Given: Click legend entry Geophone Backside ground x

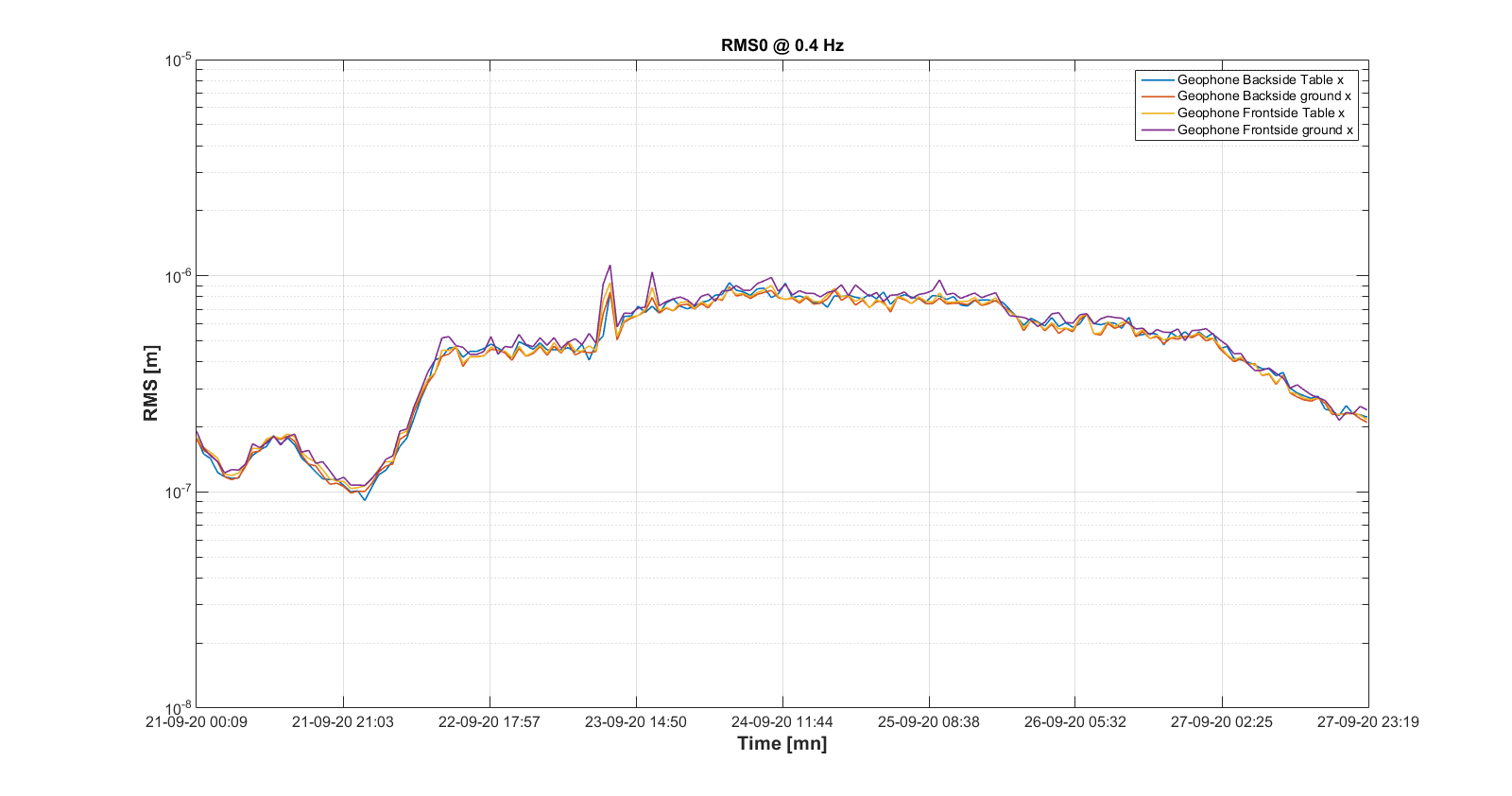Looking at the screenshot, I should (1263, 96).
